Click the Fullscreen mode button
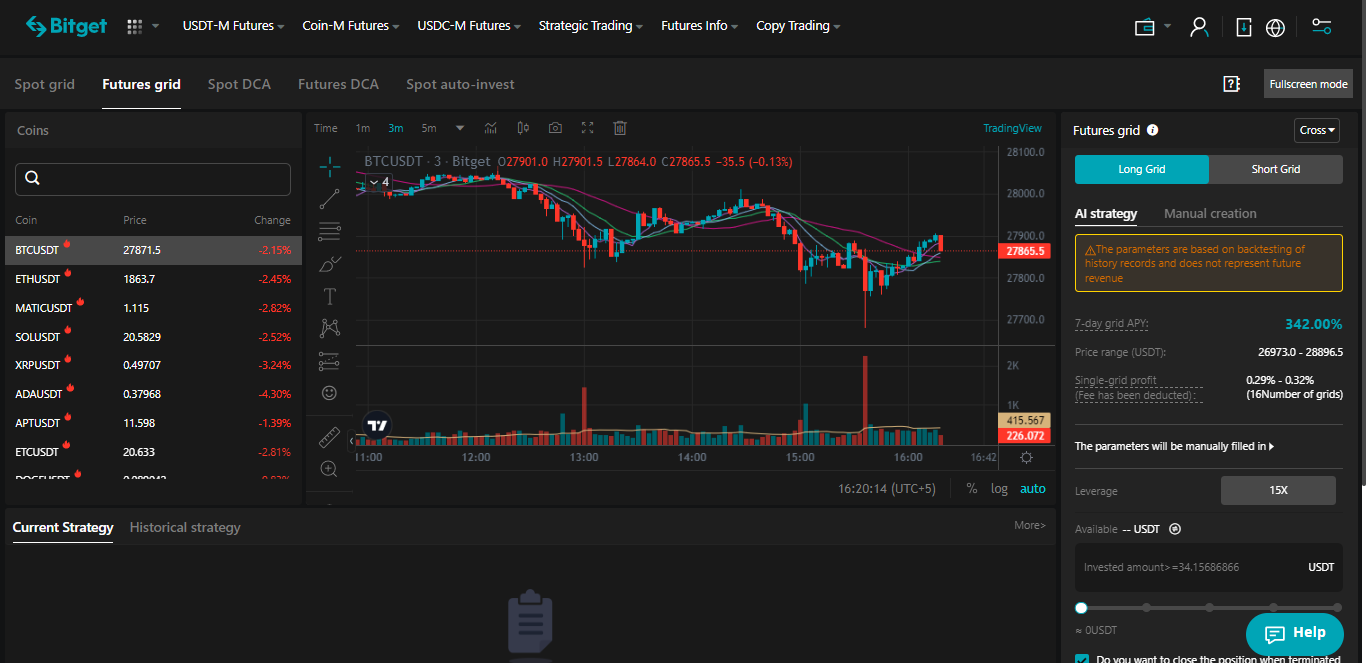 pos(1308,84)
